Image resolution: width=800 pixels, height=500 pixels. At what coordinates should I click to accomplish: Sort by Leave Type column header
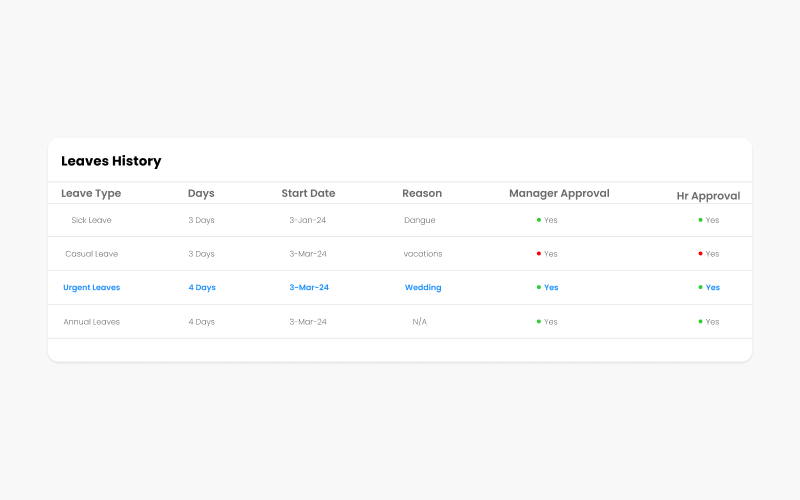coord(91,193)
